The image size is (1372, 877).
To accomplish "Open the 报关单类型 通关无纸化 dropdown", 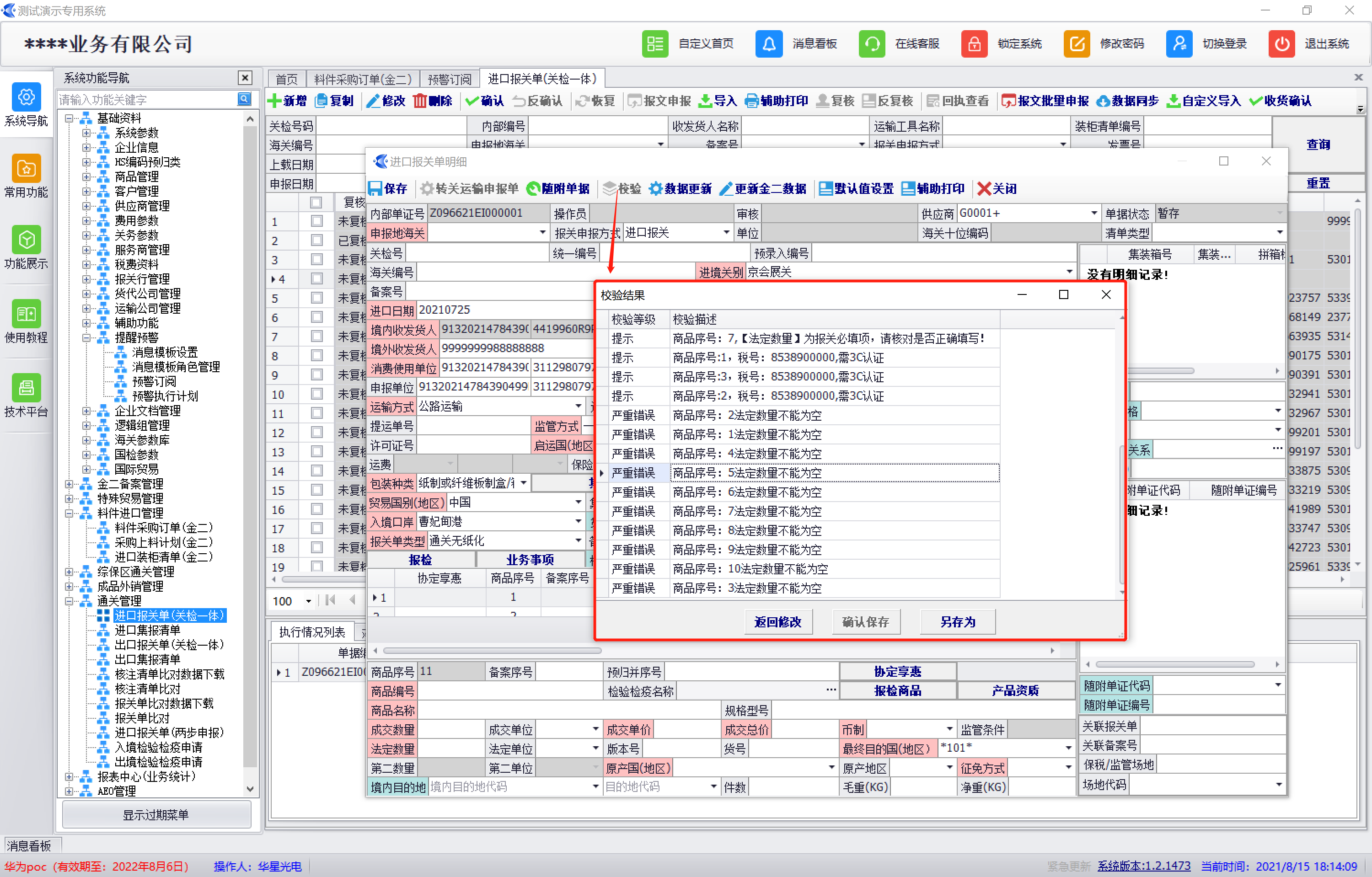I will coord(579,540).
